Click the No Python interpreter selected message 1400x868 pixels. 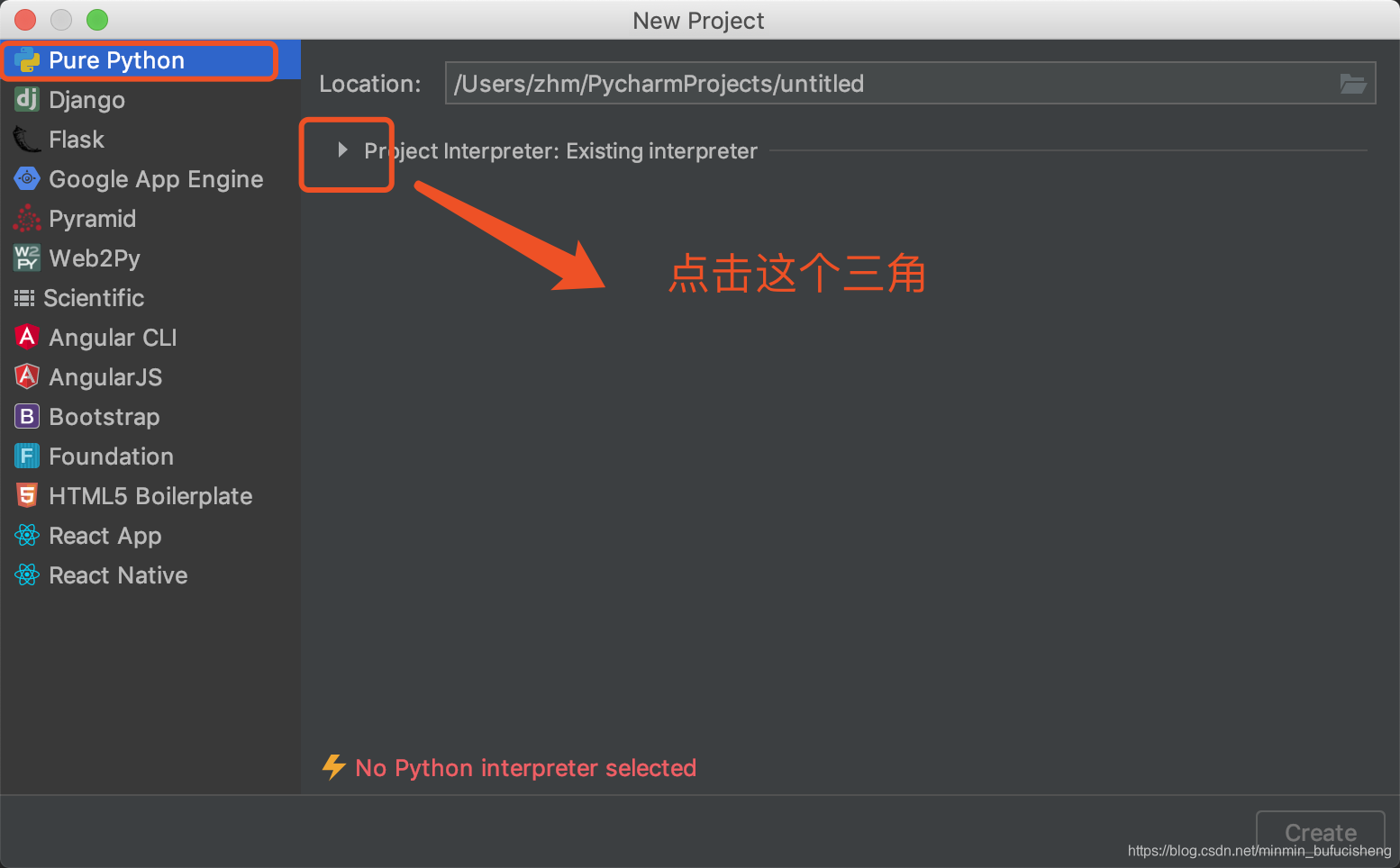tap(525, 768)
